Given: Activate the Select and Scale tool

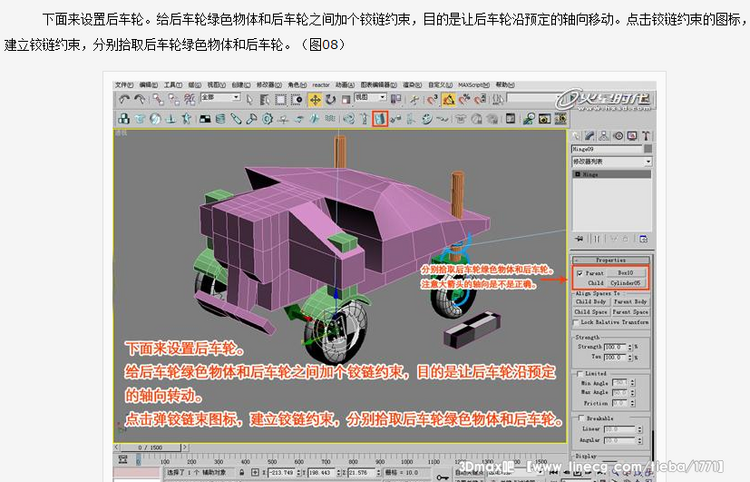Looking at the screenshot, I should 346,99.
